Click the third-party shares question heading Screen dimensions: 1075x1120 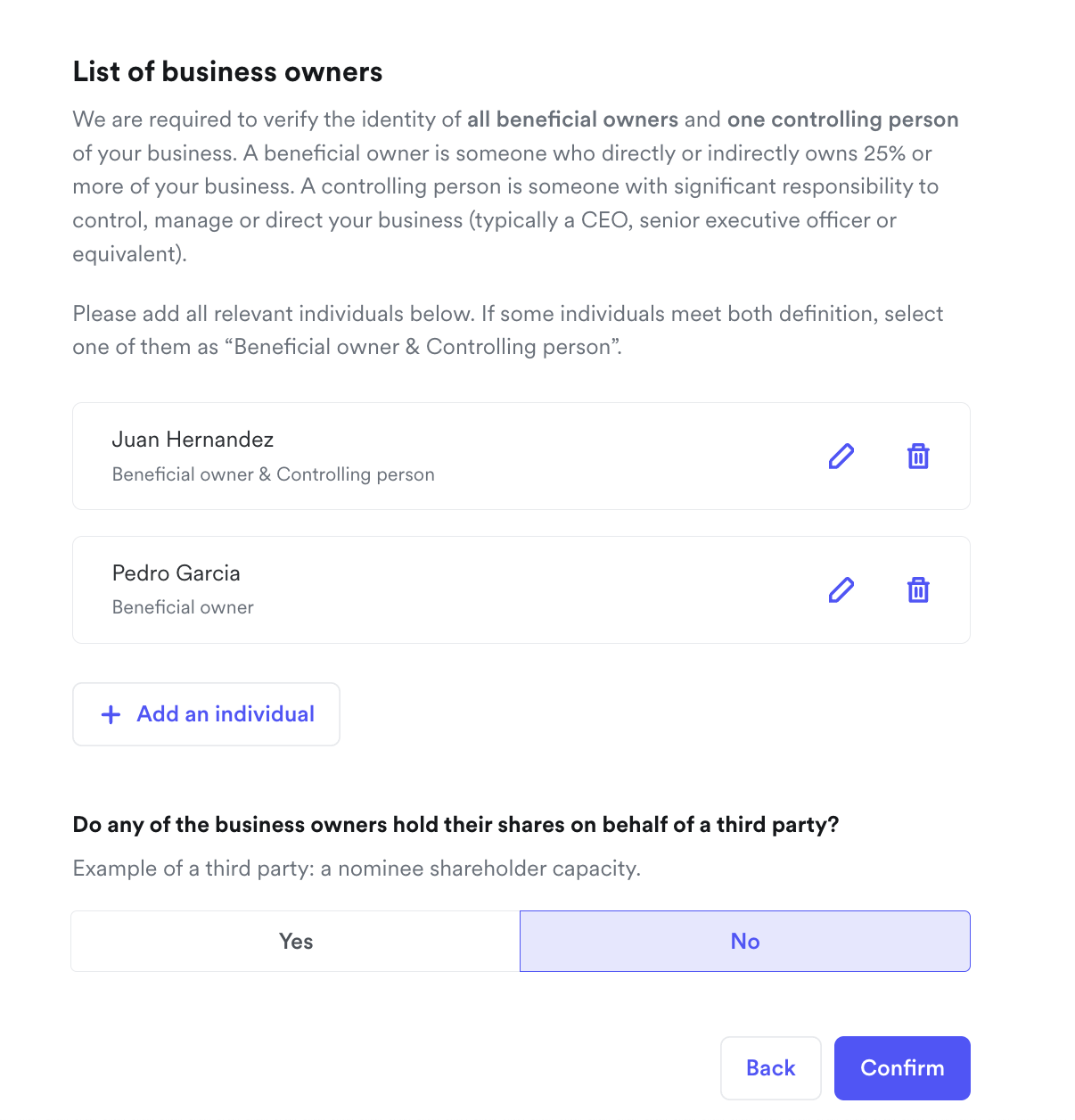point(455,825)
